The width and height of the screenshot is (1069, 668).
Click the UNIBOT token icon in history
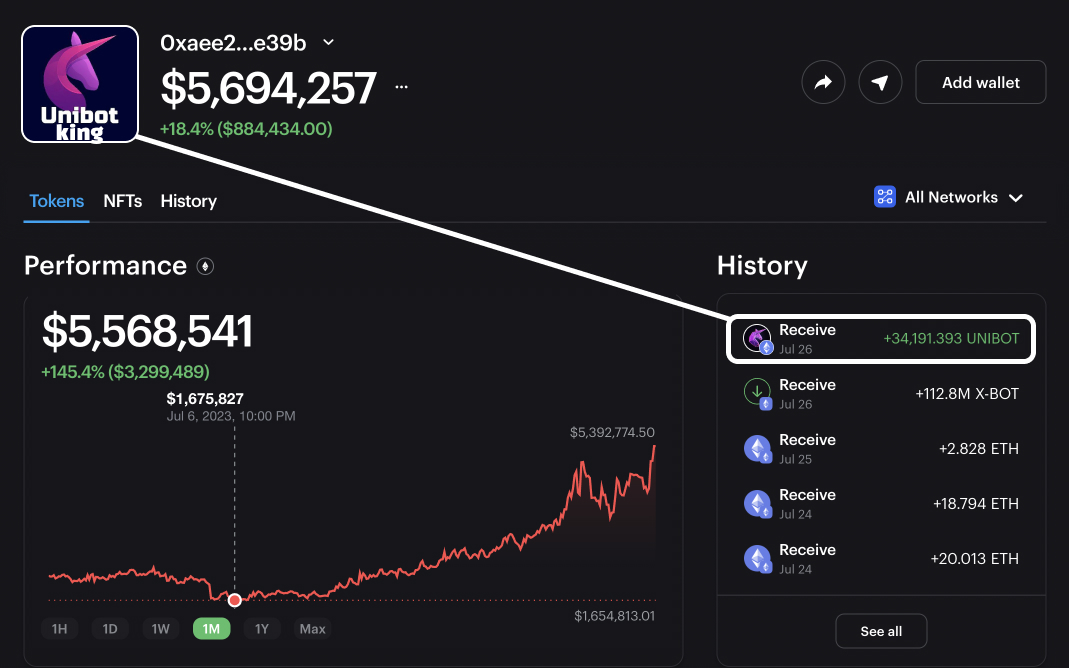tap(757, 339)
